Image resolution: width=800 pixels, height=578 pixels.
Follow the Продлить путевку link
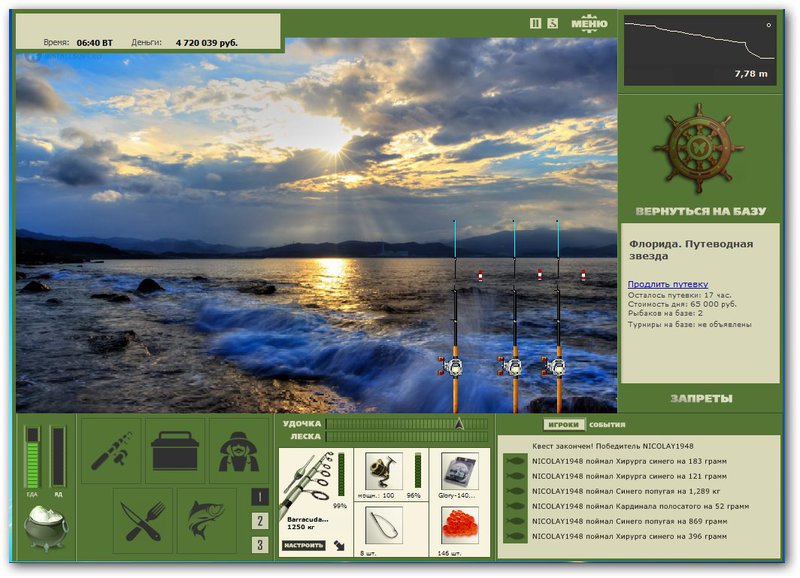(667, 284)
